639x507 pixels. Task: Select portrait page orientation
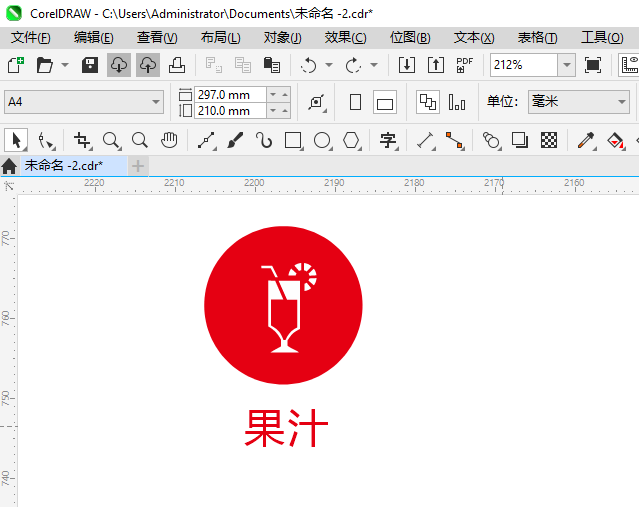[x=355, y=102]
